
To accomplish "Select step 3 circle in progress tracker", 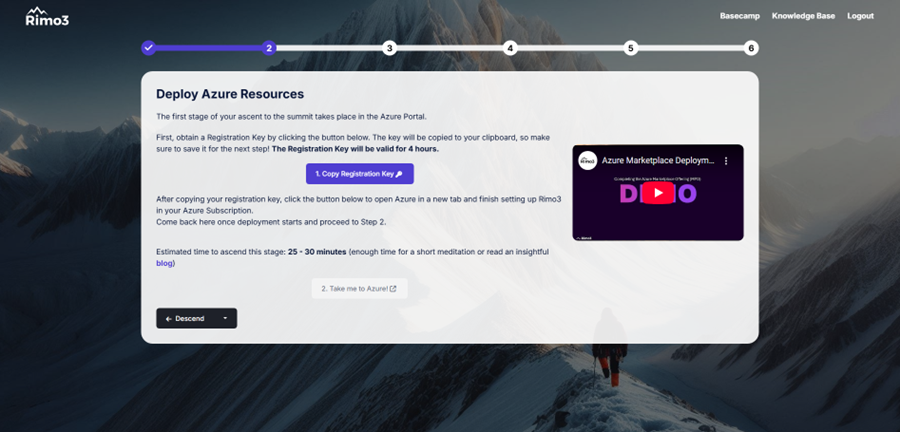I will [x=389, y=47].
